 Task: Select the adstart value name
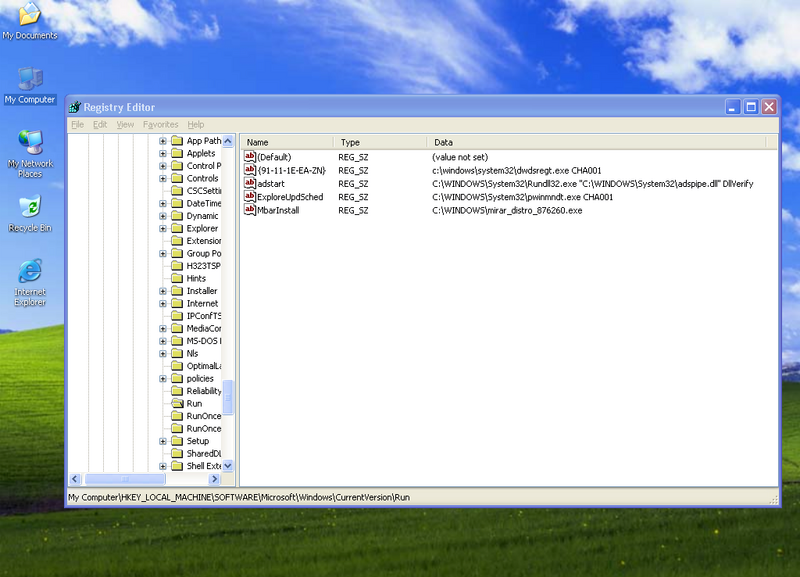271,184
